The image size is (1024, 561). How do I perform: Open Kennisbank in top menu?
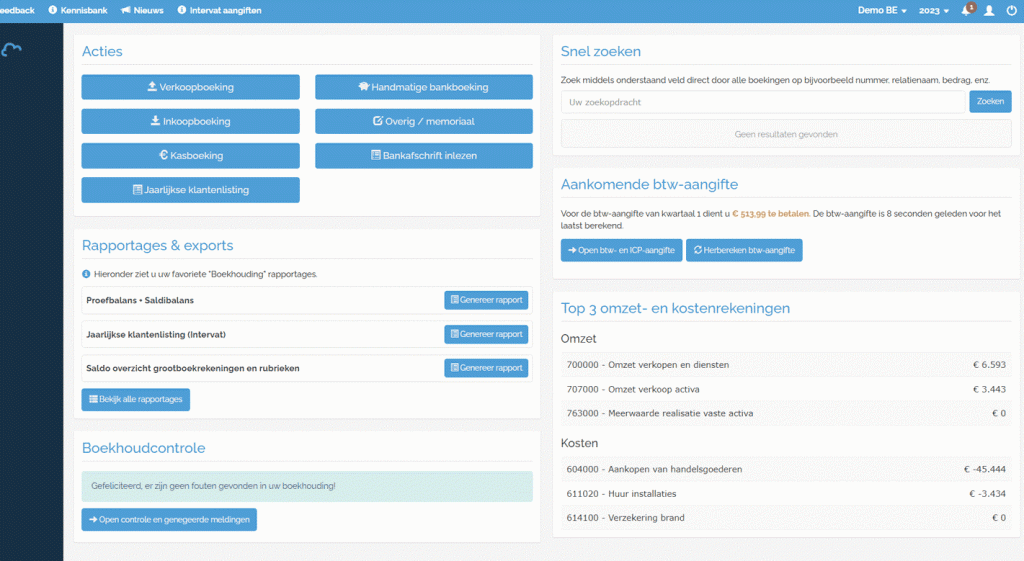78,10
